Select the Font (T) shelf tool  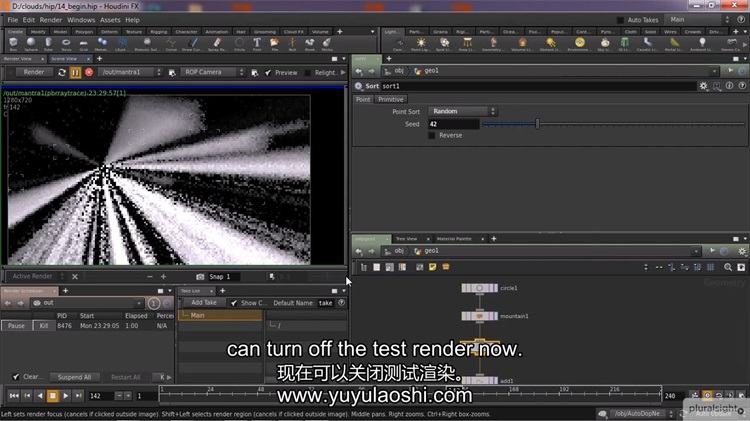pos(257,44)
